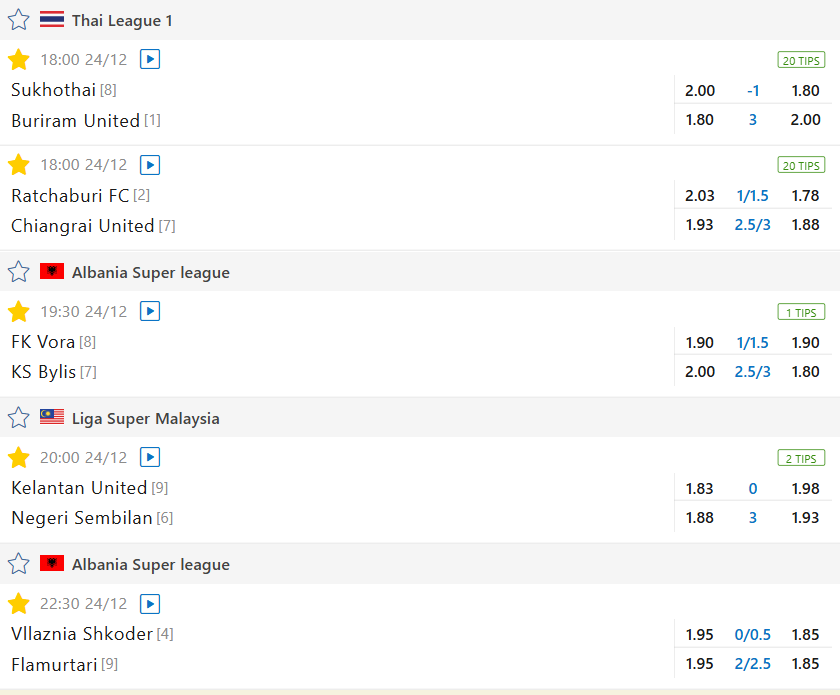This screenshot has width=840, height=695.
Task: Open play icon for Vllaznia Shkoder match
Action: point(150,603)
